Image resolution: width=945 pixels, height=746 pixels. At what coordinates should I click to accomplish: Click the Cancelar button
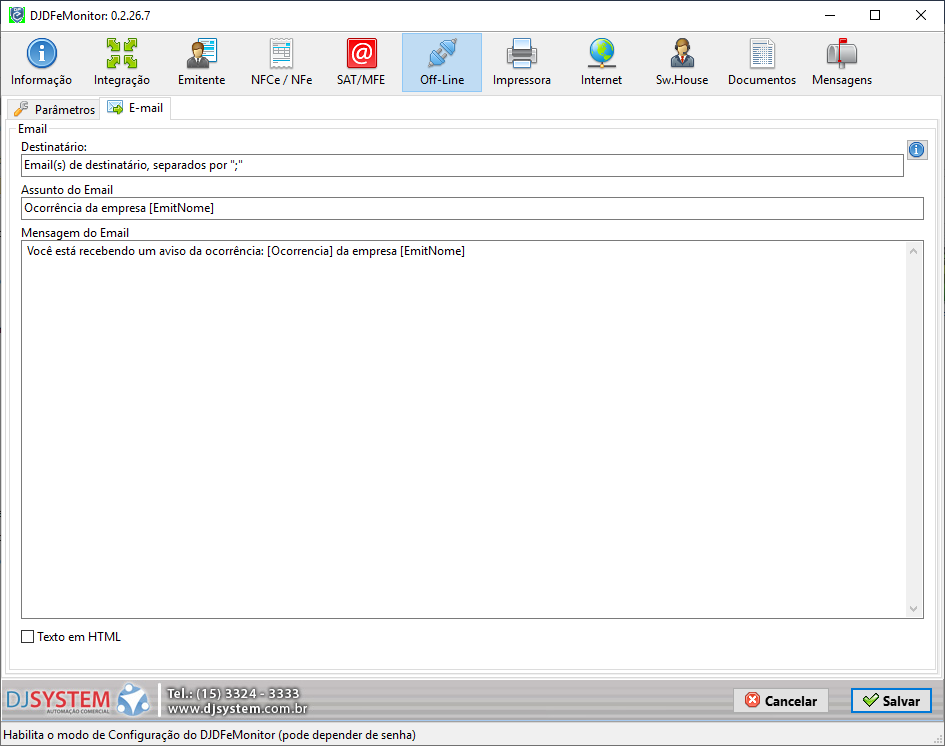[x=781, y=701]
